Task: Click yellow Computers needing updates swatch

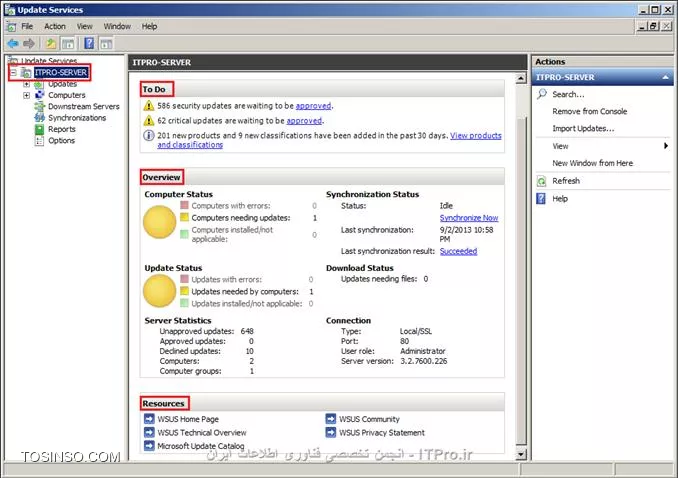Action: pos(185,217)
